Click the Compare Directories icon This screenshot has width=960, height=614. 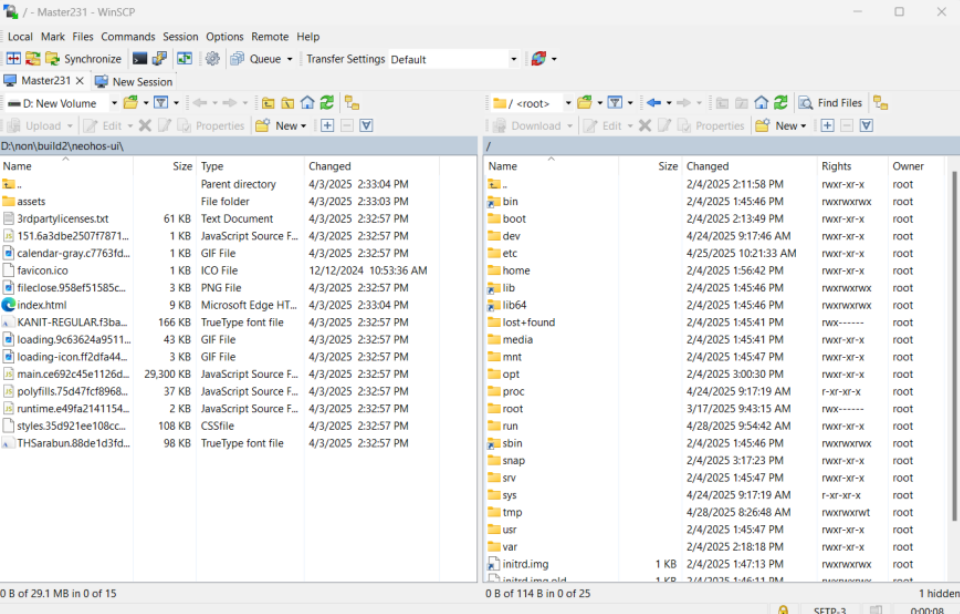tap(14, 59)
